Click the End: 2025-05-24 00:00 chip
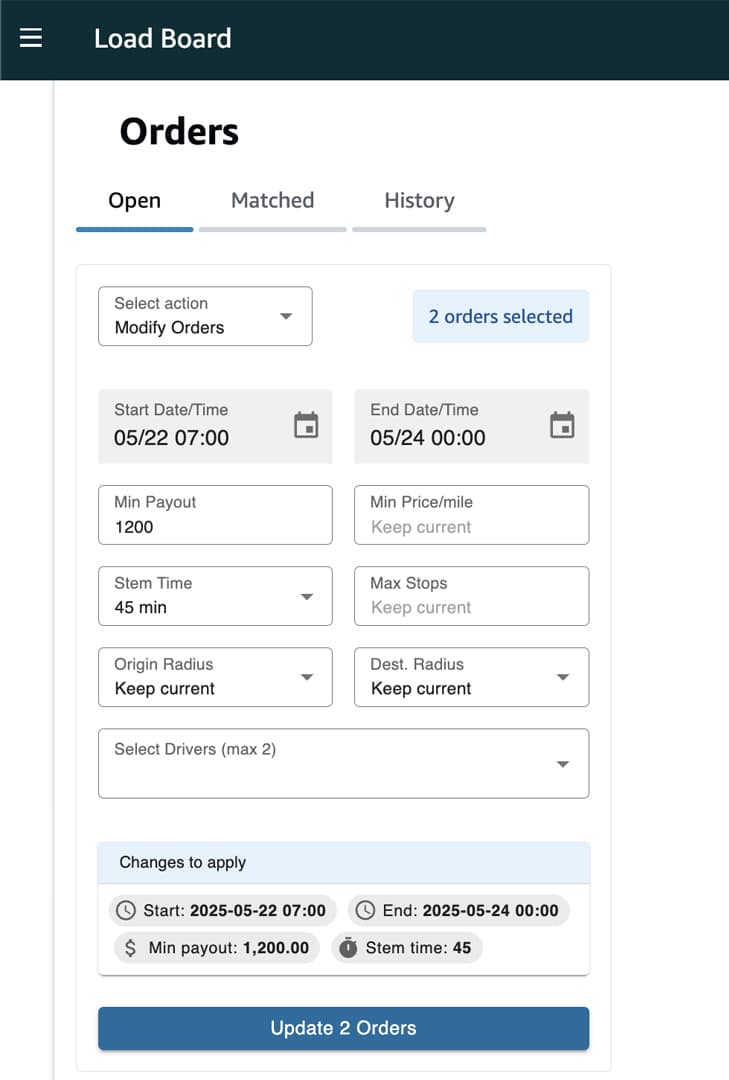The image size is (729, 1080). pyautogui.click(x=458, y=910)
